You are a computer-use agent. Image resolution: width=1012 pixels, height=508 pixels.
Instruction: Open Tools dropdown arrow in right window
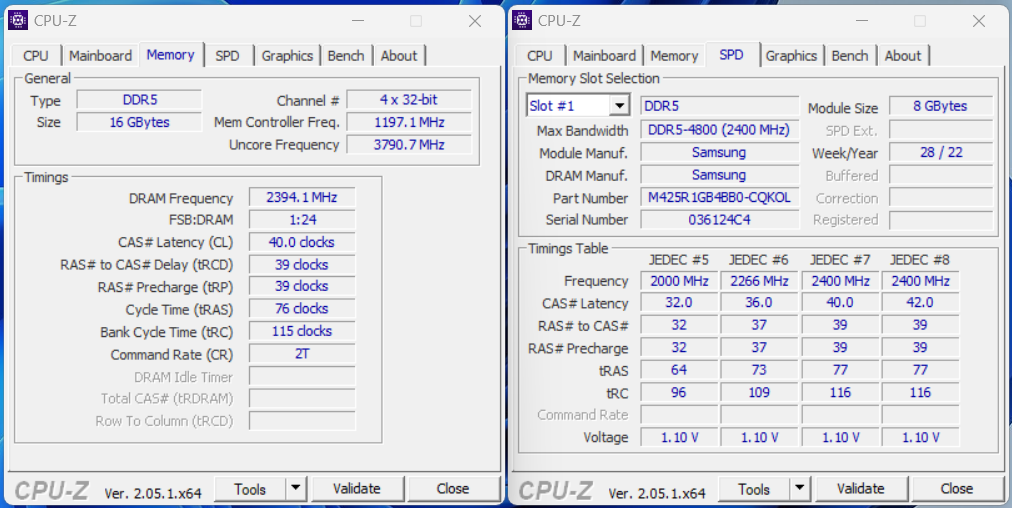point(800,489)
